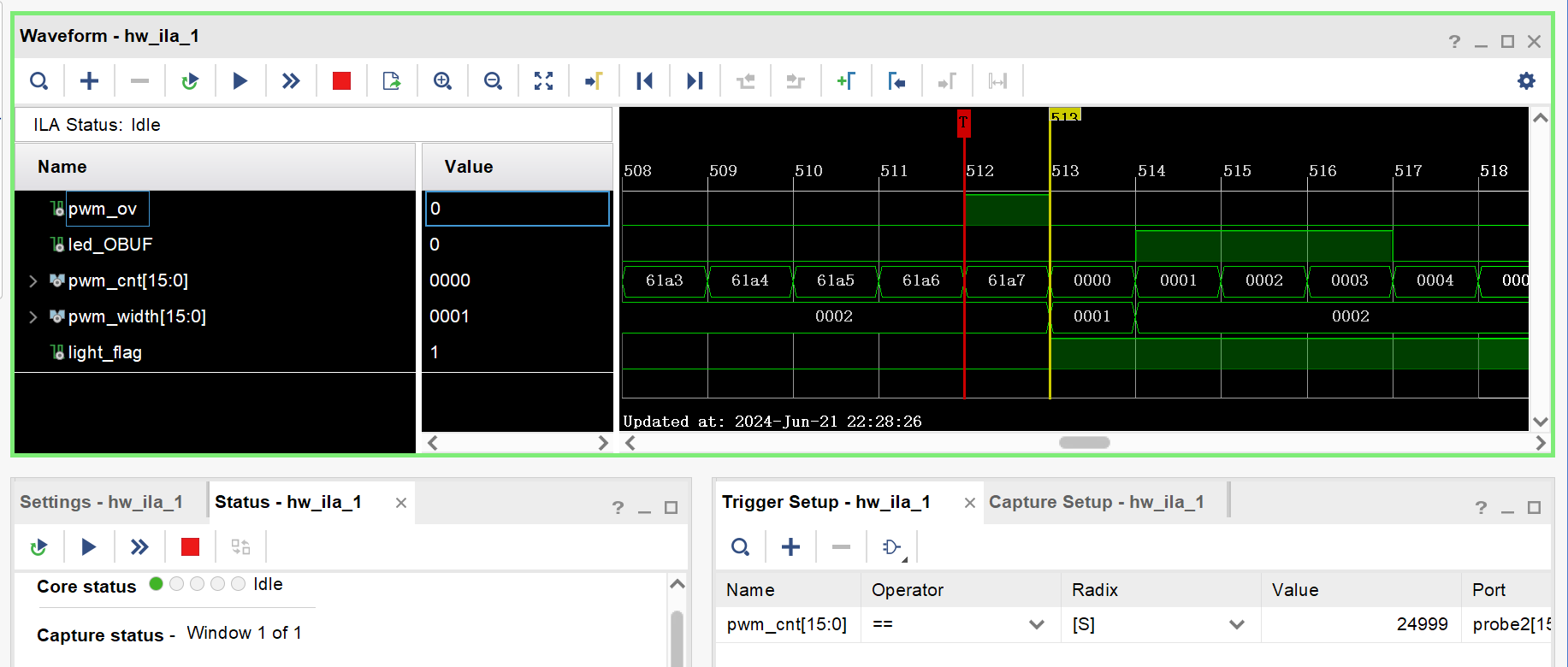Open the == Operator dropdown
This screenshot has width=1568, height=667.
(x=1037, y=624)
